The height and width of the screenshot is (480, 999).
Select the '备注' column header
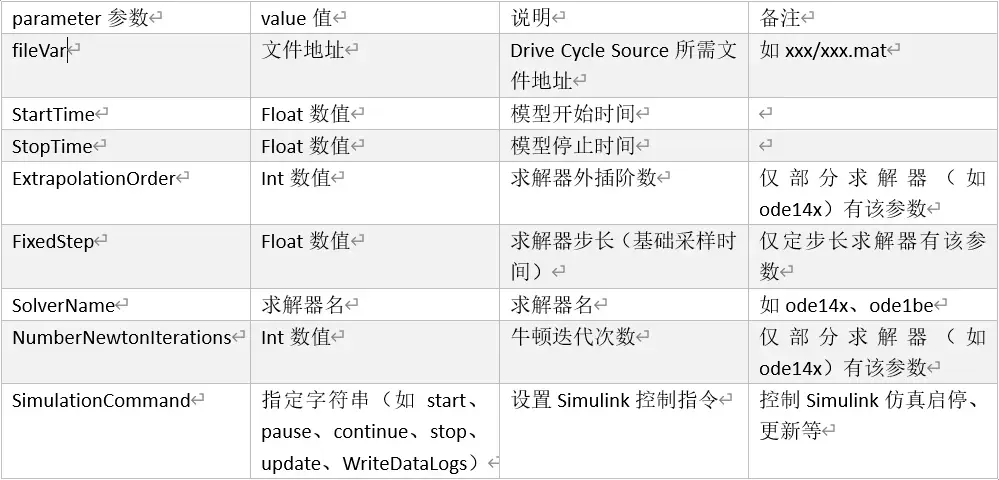873,17
